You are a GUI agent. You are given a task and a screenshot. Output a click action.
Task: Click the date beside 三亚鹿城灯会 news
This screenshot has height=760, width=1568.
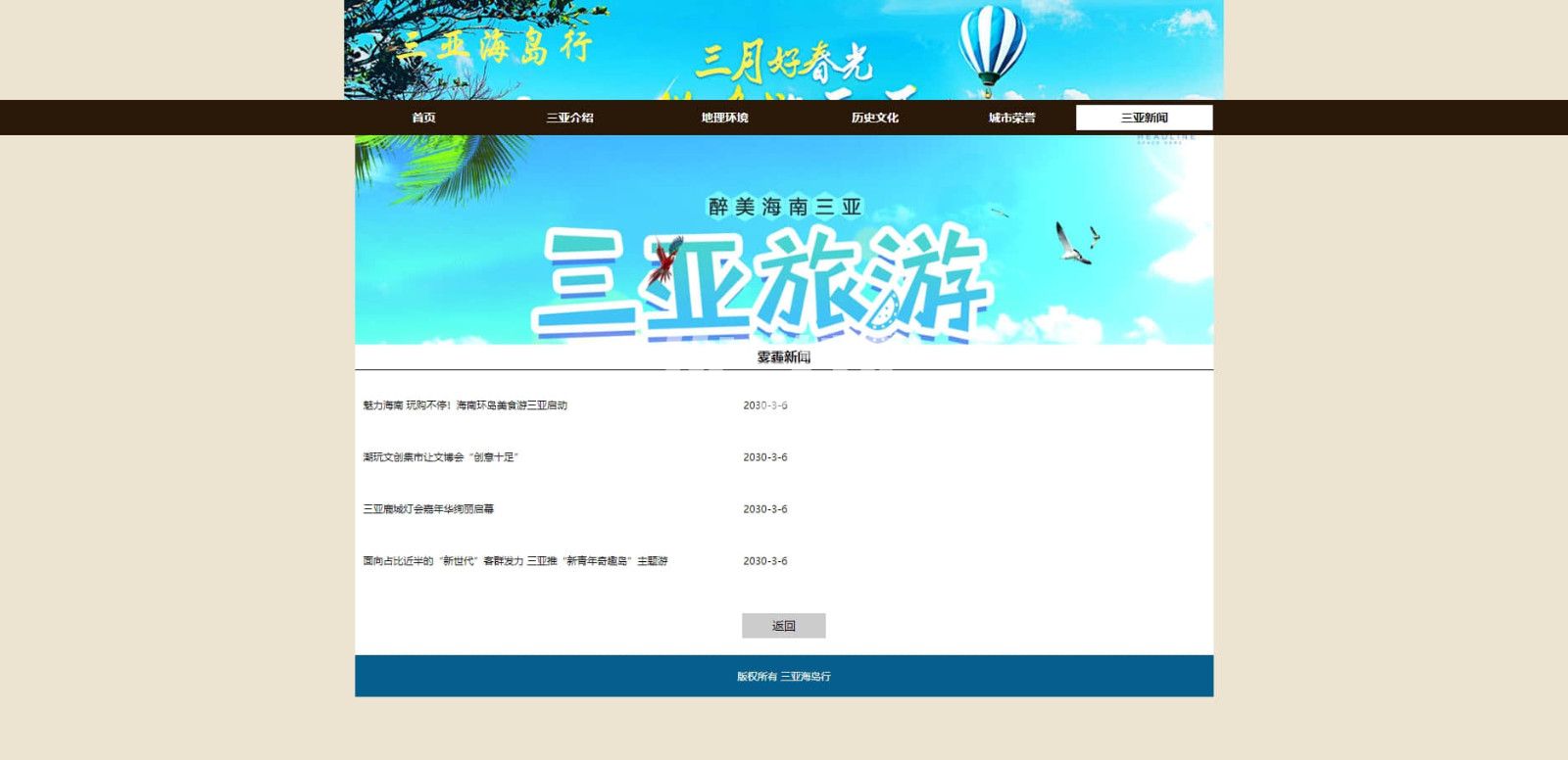pyautogui.click(x=764, y=509)
